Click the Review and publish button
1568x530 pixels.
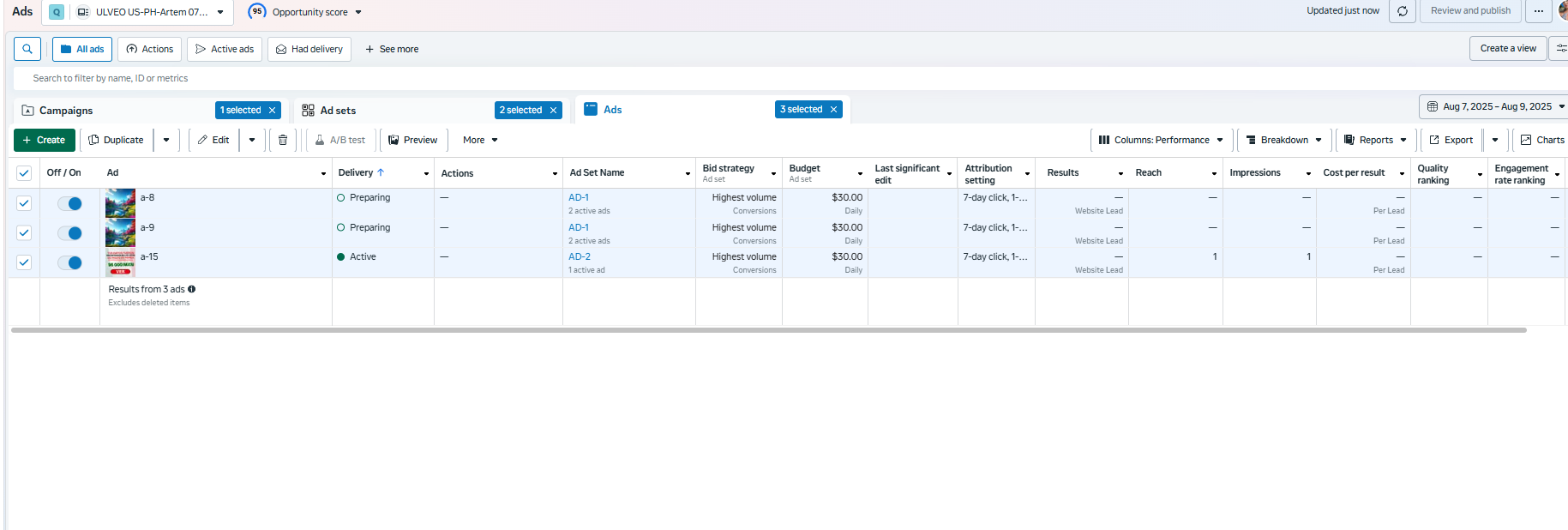[x=1470, y=11]
